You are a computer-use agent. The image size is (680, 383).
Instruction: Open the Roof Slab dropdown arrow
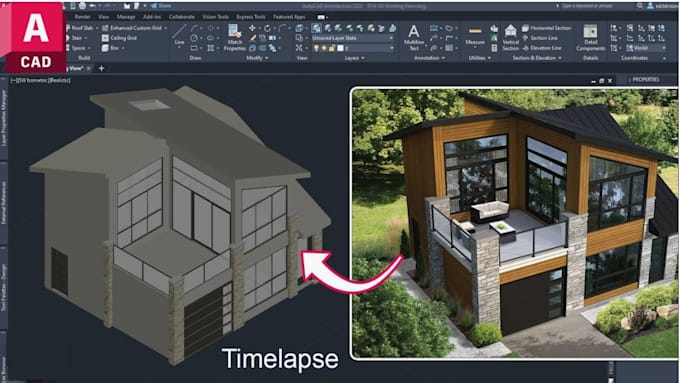pyautogui.click(x=96, y=28)
